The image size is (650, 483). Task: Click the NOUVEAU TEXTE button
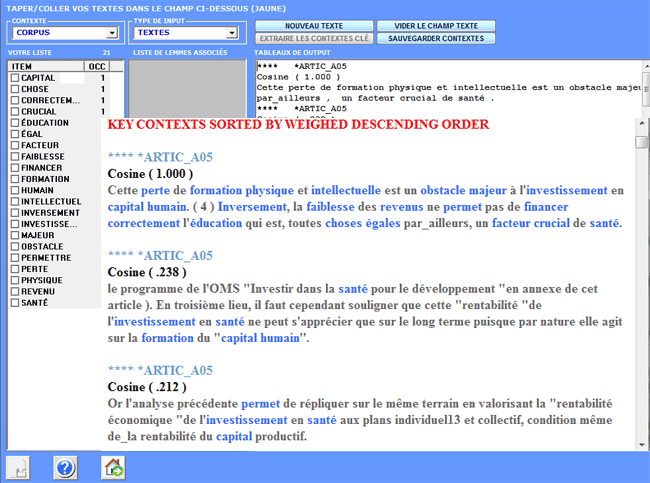coord(314,26)
